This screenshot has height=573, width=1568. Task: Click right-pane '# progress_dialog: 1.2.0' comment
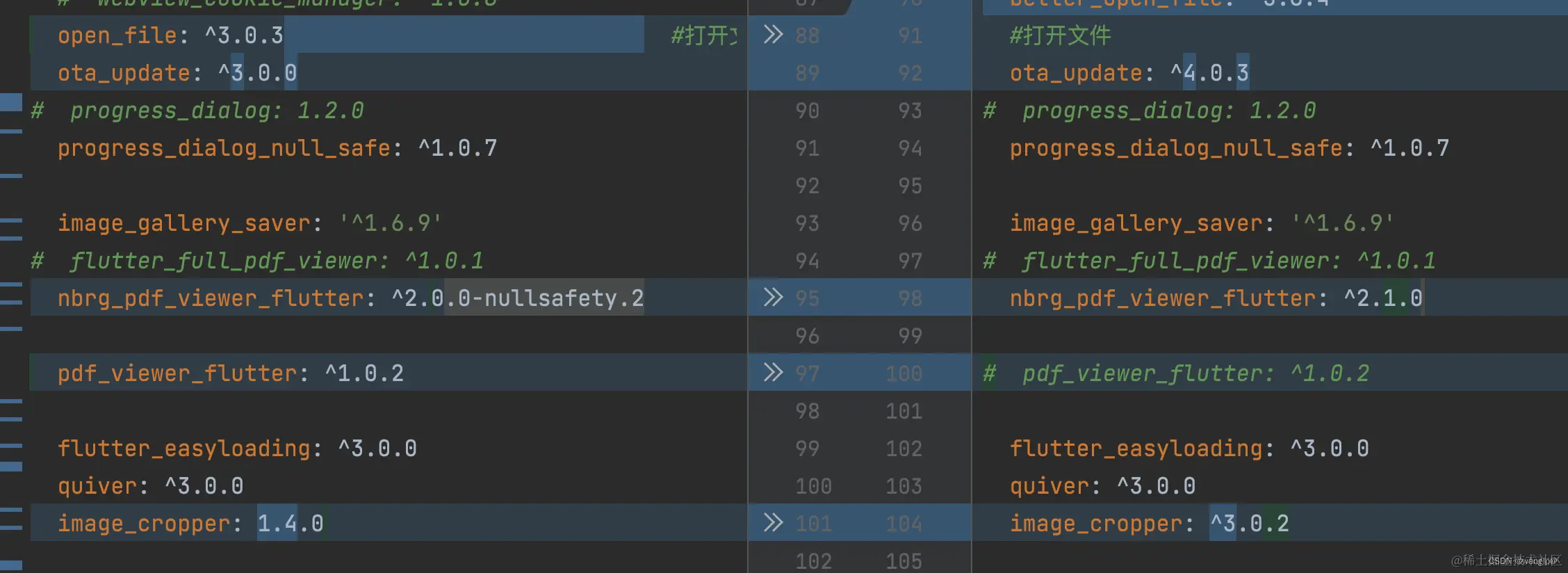pos(1150,111)
